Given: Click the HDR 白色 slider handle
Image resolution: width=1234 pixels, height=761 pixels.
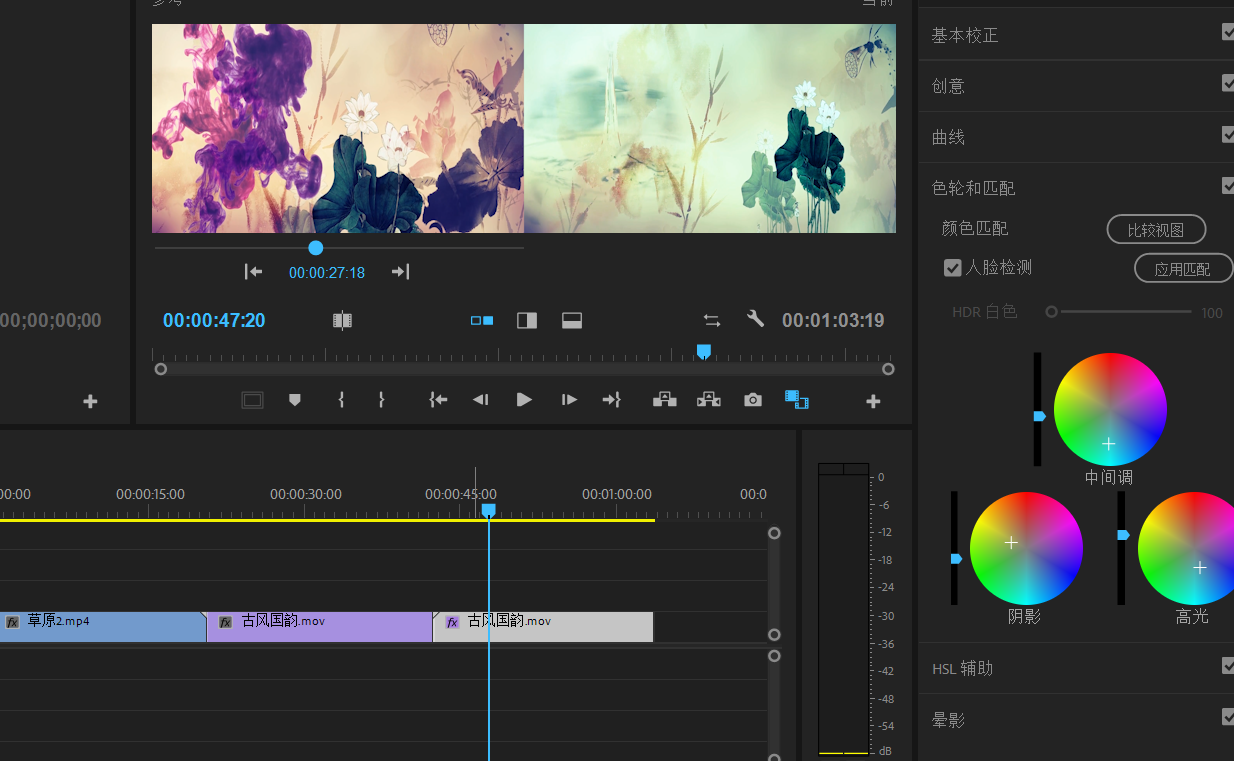Looking at the screenshot, I should click(x=1051, y=312).
